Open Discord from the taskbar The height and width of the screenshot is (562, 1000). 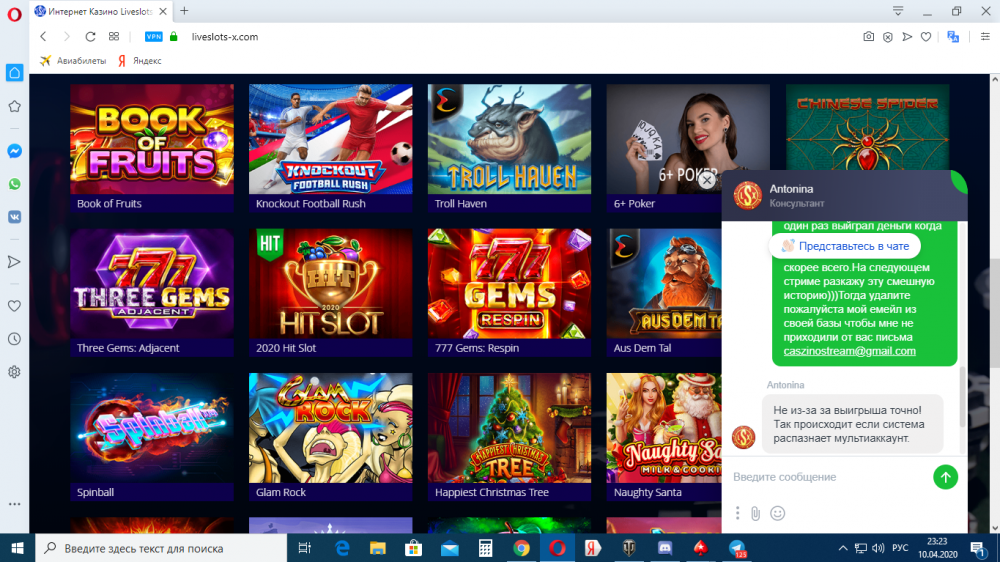tap(665, 548)
